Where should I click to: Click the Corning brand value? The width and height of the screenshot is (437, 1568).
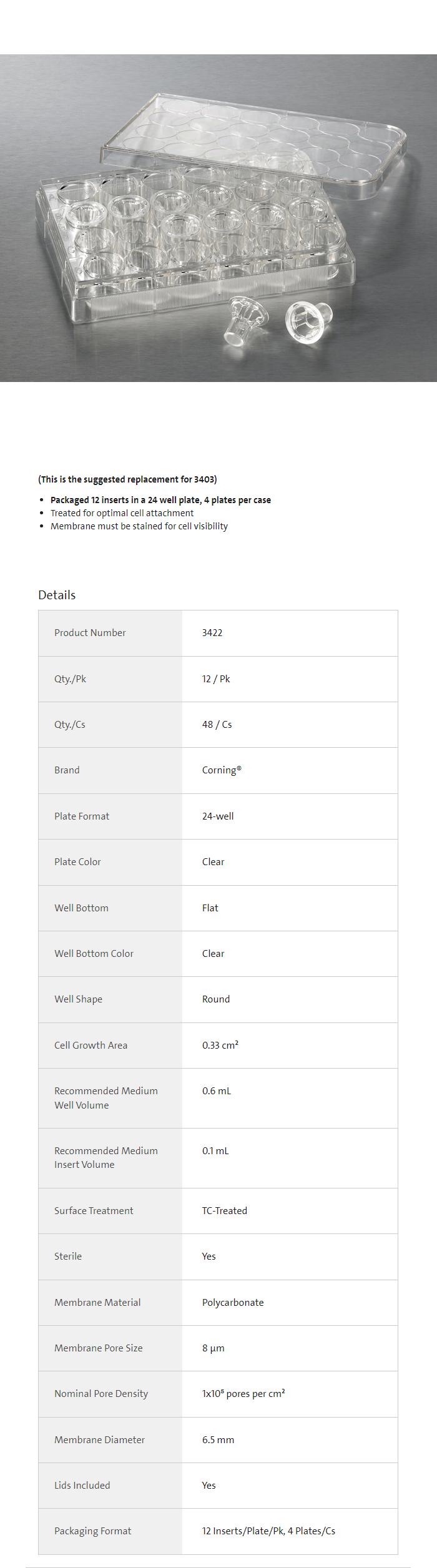[222, 770]
